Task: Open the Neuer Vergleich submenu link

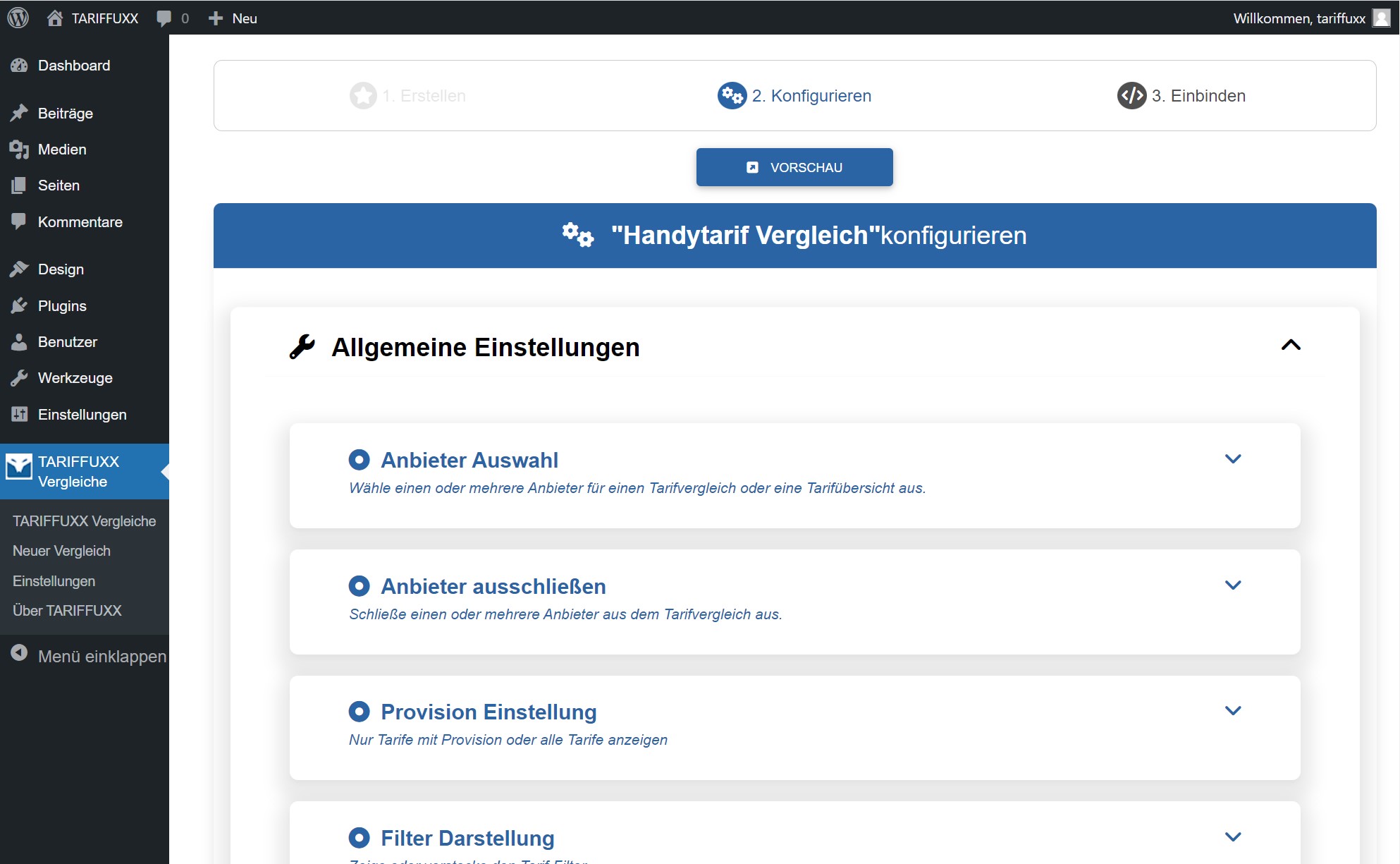Action: pyautogui.click(x=61, y=551)
